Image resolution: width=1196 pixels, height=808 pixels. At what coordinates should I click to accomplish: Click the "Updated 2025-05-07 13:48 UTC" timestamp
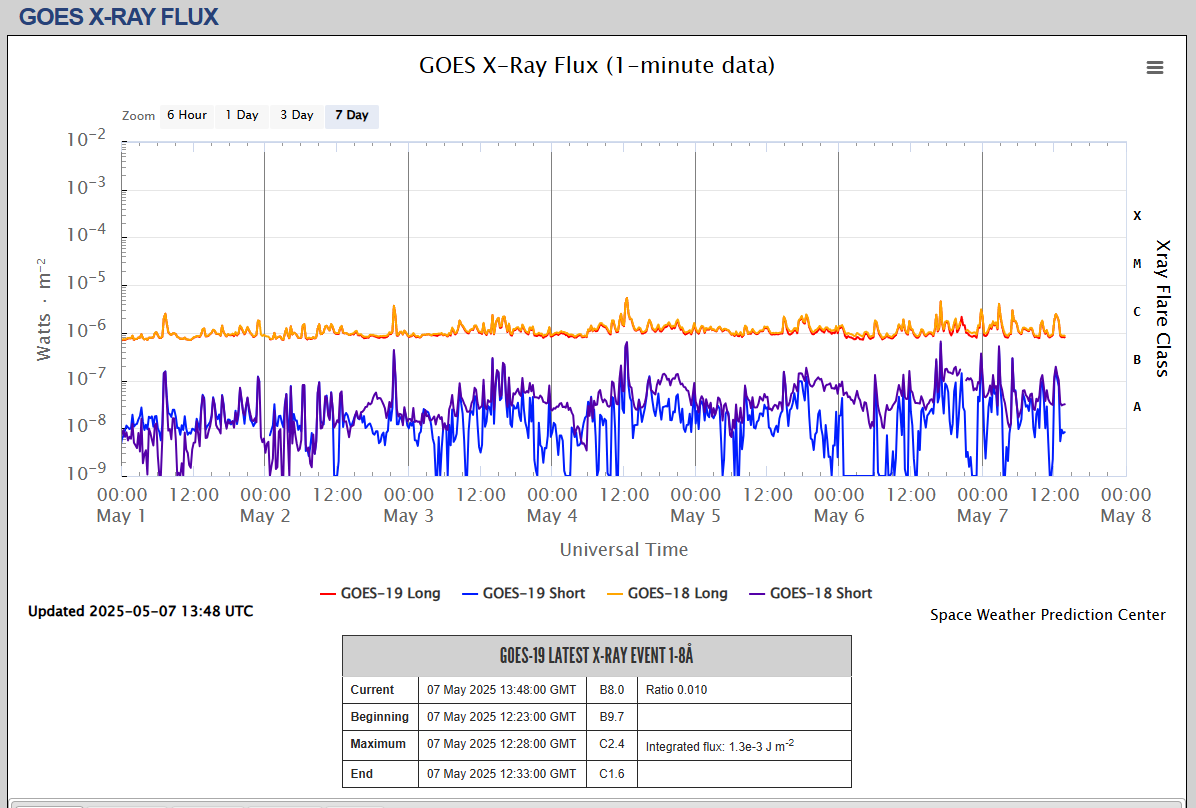[x=140, y=611]
